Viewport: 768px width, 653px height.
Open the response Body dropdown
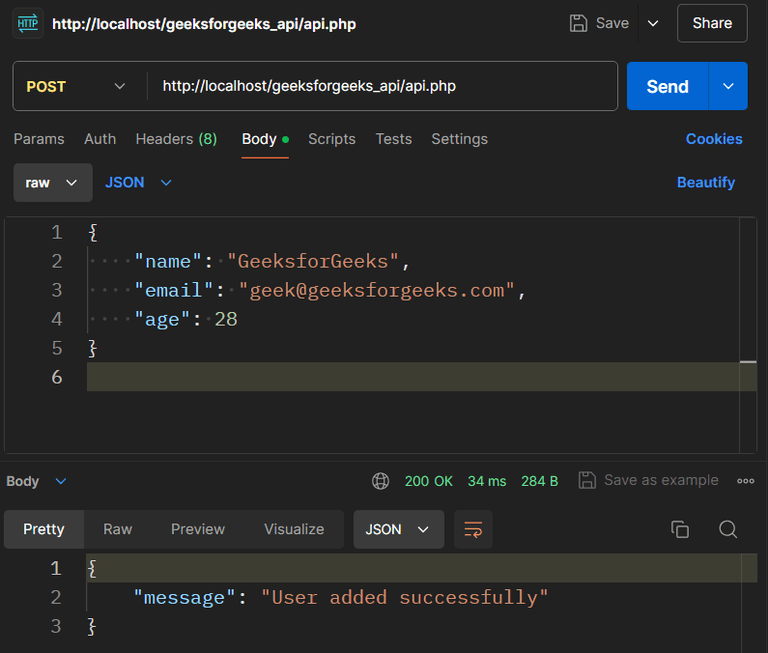tap(36, 481)
